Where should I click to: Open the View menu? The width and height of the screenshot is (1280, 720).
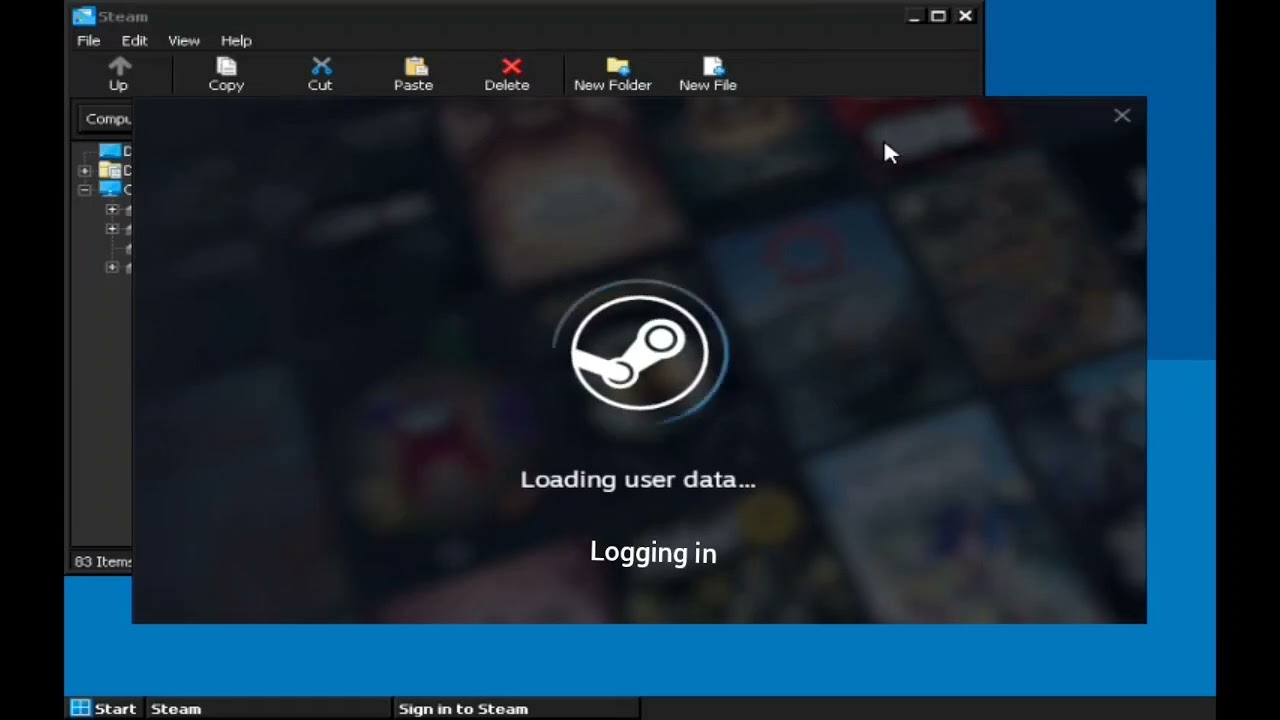click(x=184, y=41)
